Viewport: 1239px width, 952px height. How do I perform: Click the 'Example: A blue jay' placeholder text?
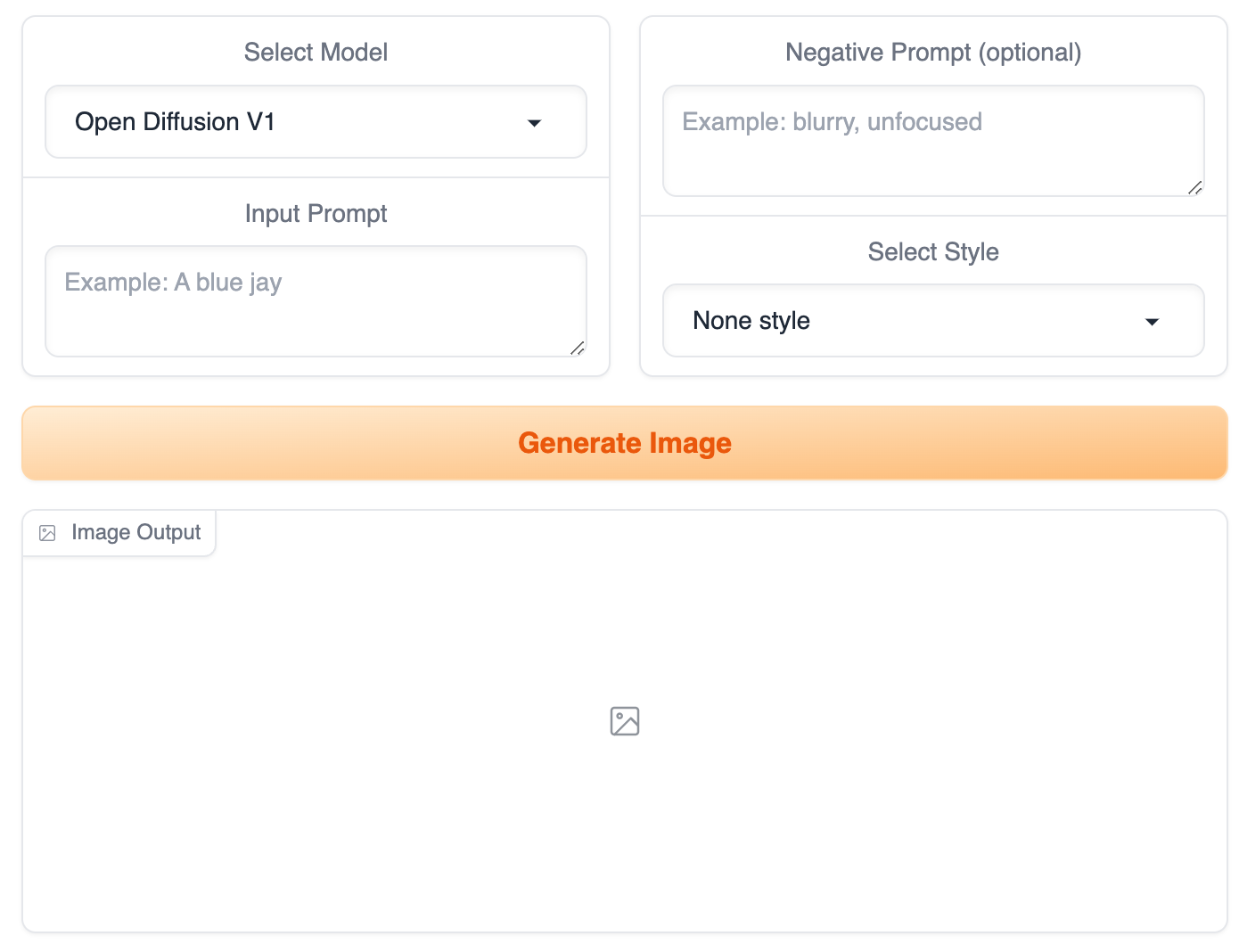(x=173, y=283)
